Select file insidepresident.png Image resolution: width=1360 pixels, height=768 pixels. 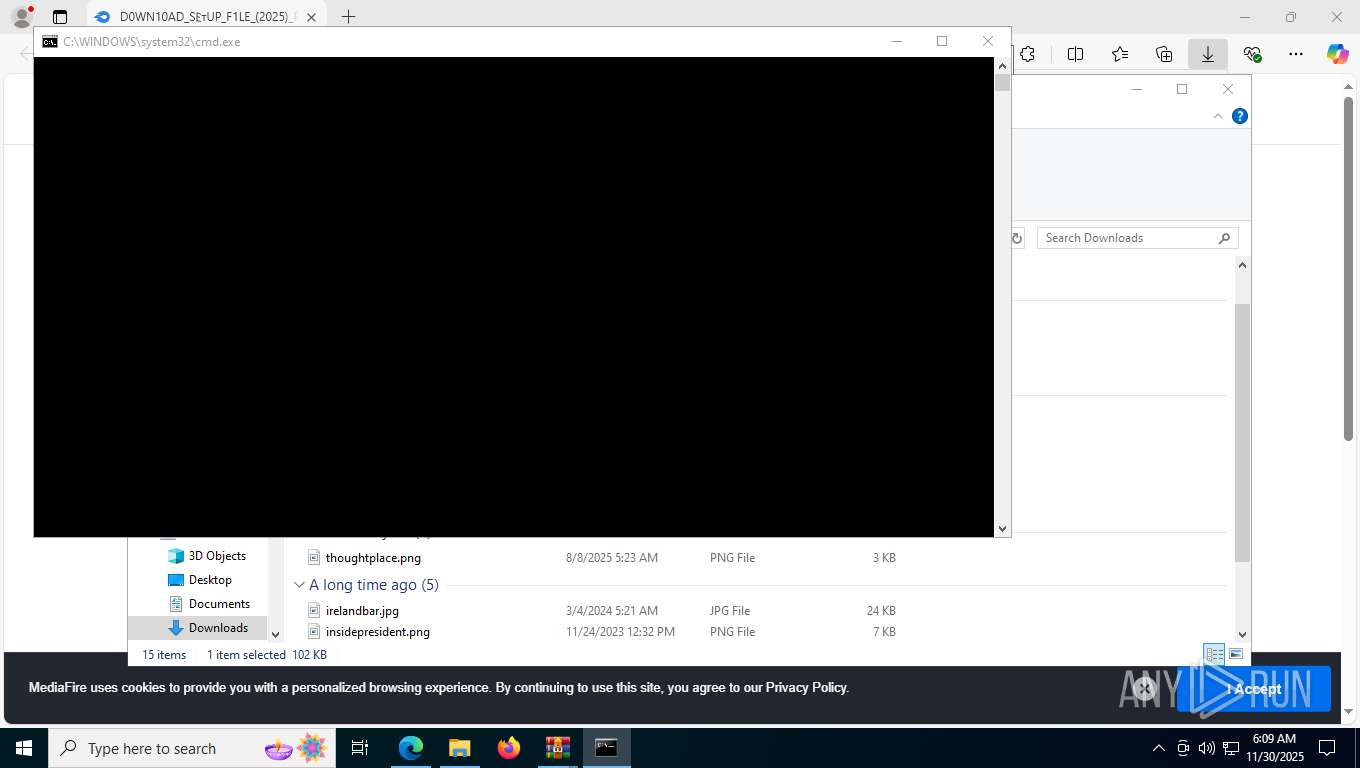click(377, 632)
